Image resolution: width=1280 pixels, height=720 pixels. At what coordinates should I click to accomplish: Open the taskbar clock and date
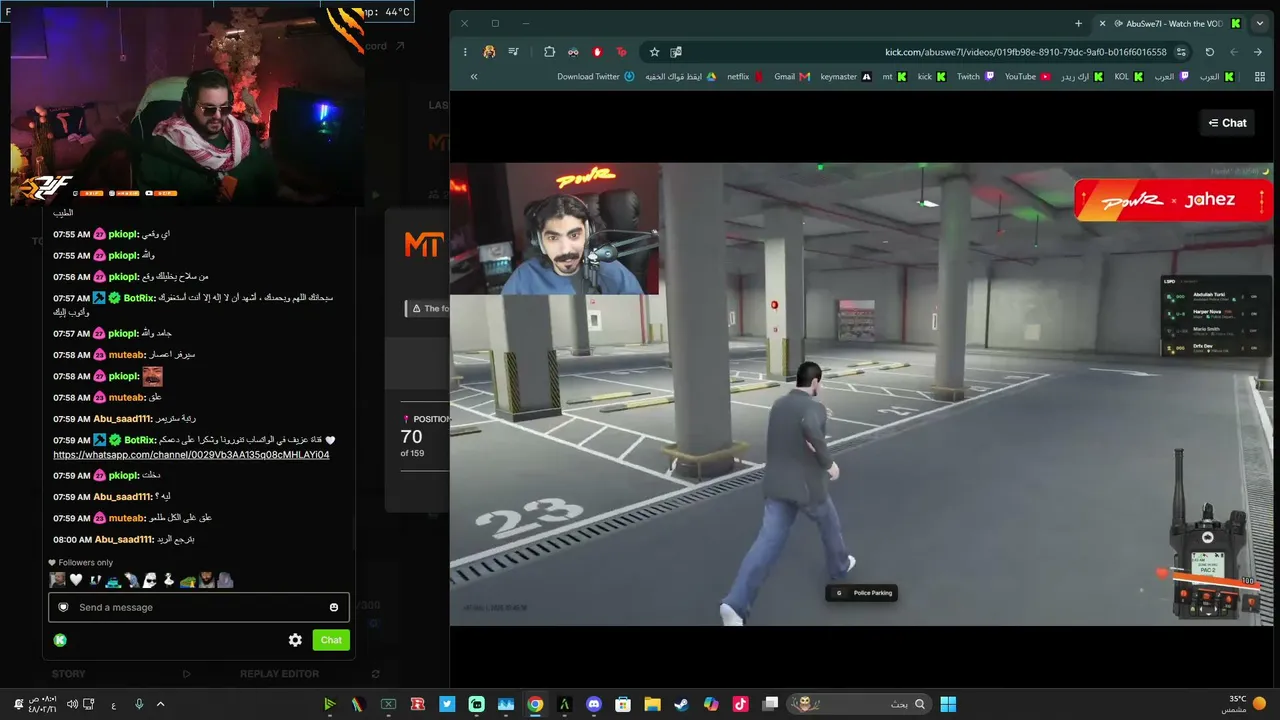tap(42, 704)
